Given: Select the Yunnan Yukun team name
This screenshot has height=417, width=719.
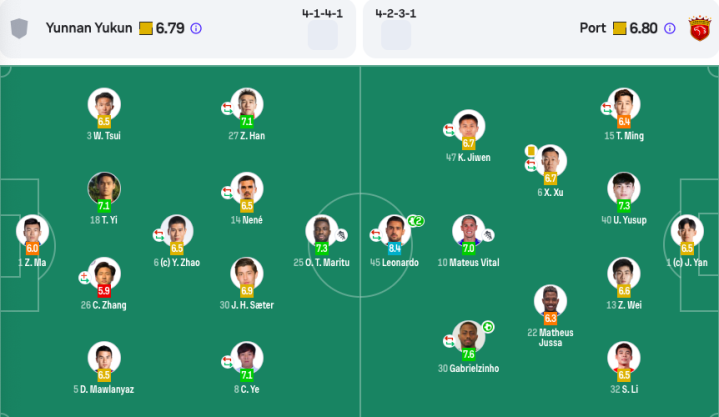Looking at the screenshot, I should coord(89,28).
